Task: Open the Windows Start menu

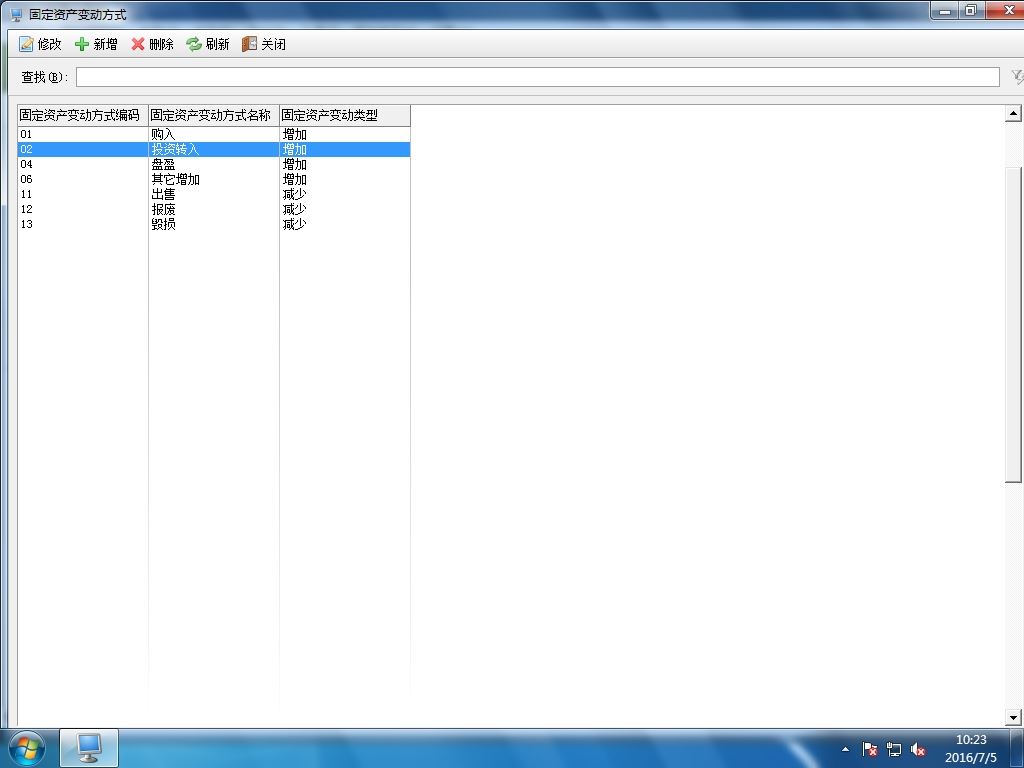Action: click(27, 748)
